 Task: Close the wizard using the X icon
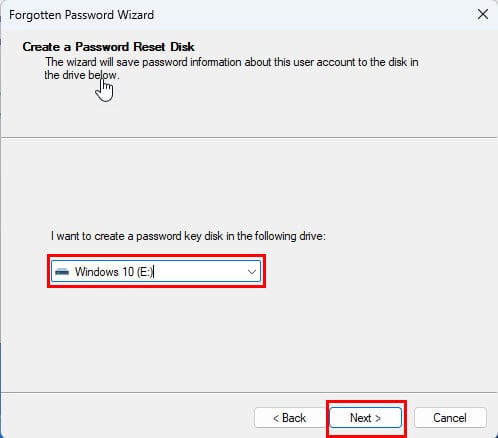[483, 14]
